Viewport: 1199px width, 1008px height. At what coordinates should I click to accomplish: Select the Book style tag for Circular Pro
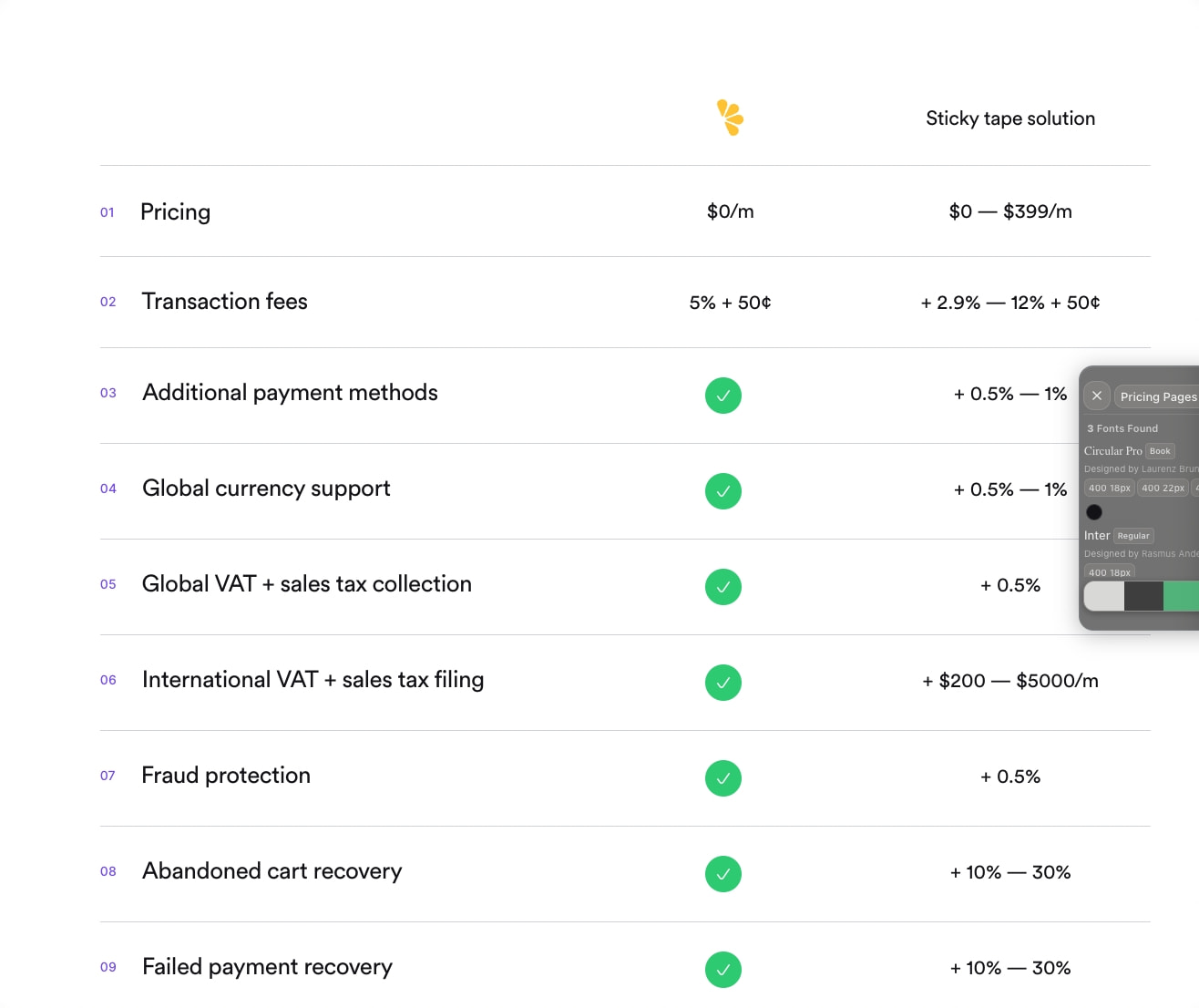pyautogui.click(x=1160, y=451)
